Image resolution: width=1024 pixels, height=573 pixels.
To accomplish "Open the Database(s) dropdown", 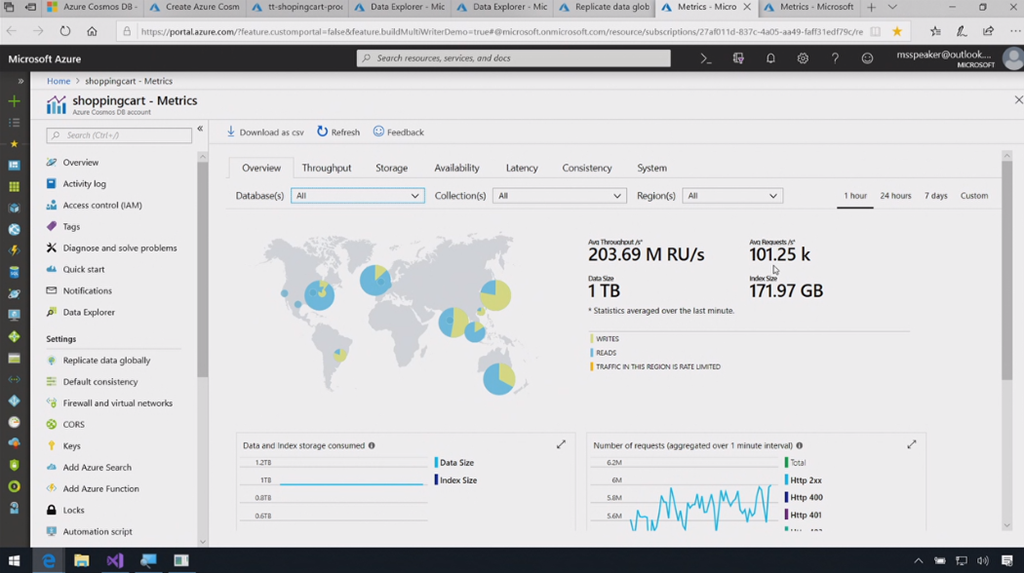I will pyautogui.click(x=357, y=196).
